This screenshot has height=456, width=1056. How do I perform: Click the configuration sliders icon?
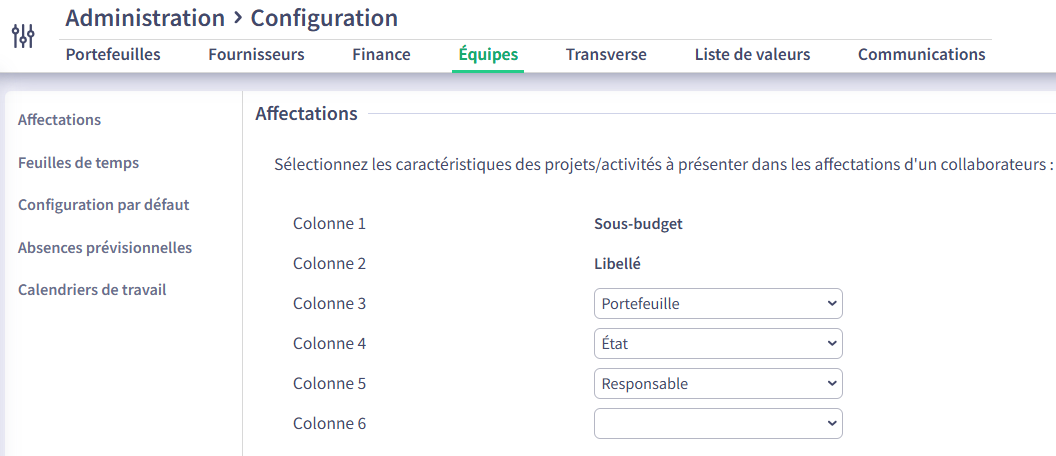click(23, 37)
